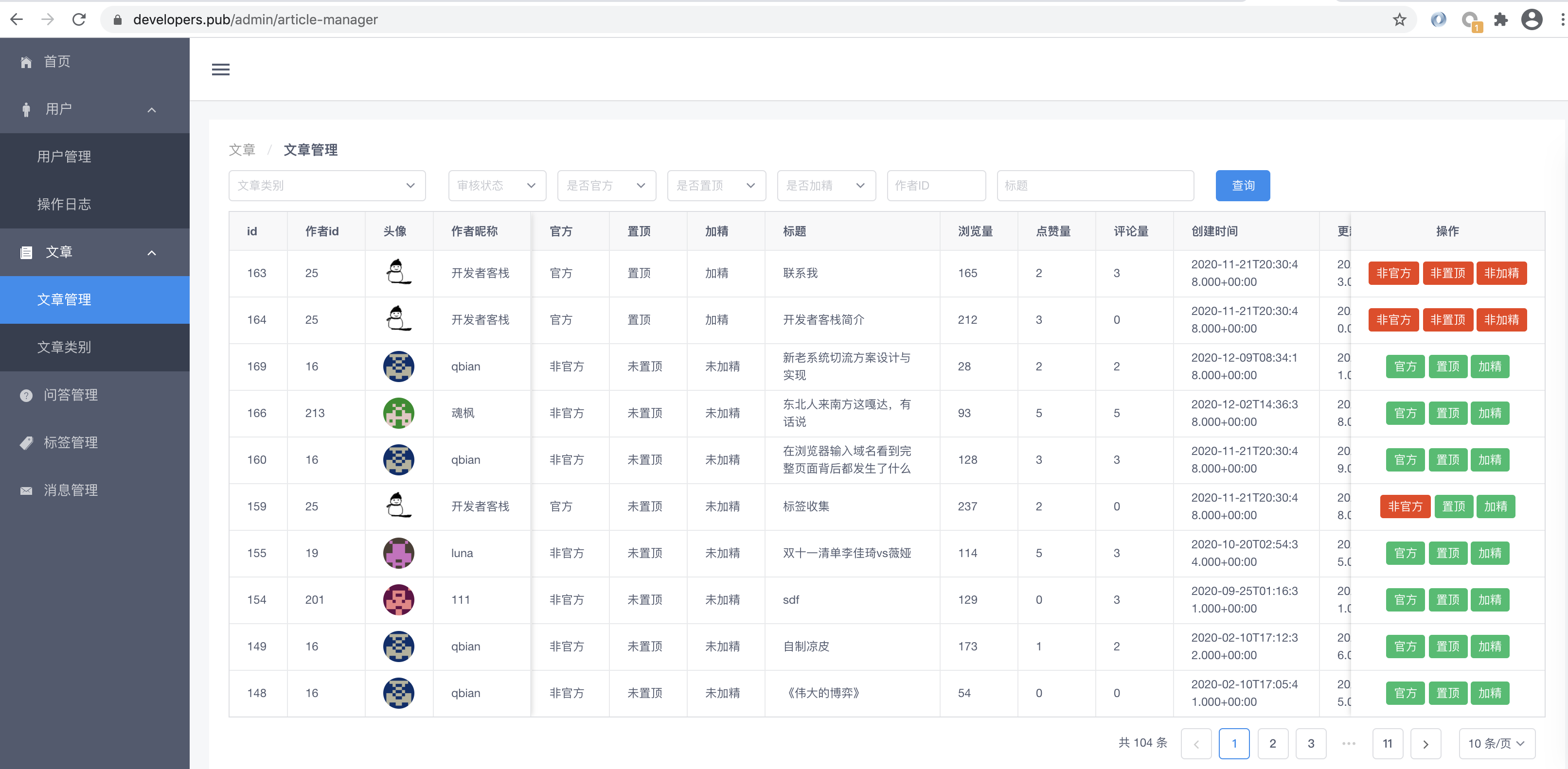Toggle 非官方 for article 163
This screenshot has height=769, width=1568.
pos(1393,273)
